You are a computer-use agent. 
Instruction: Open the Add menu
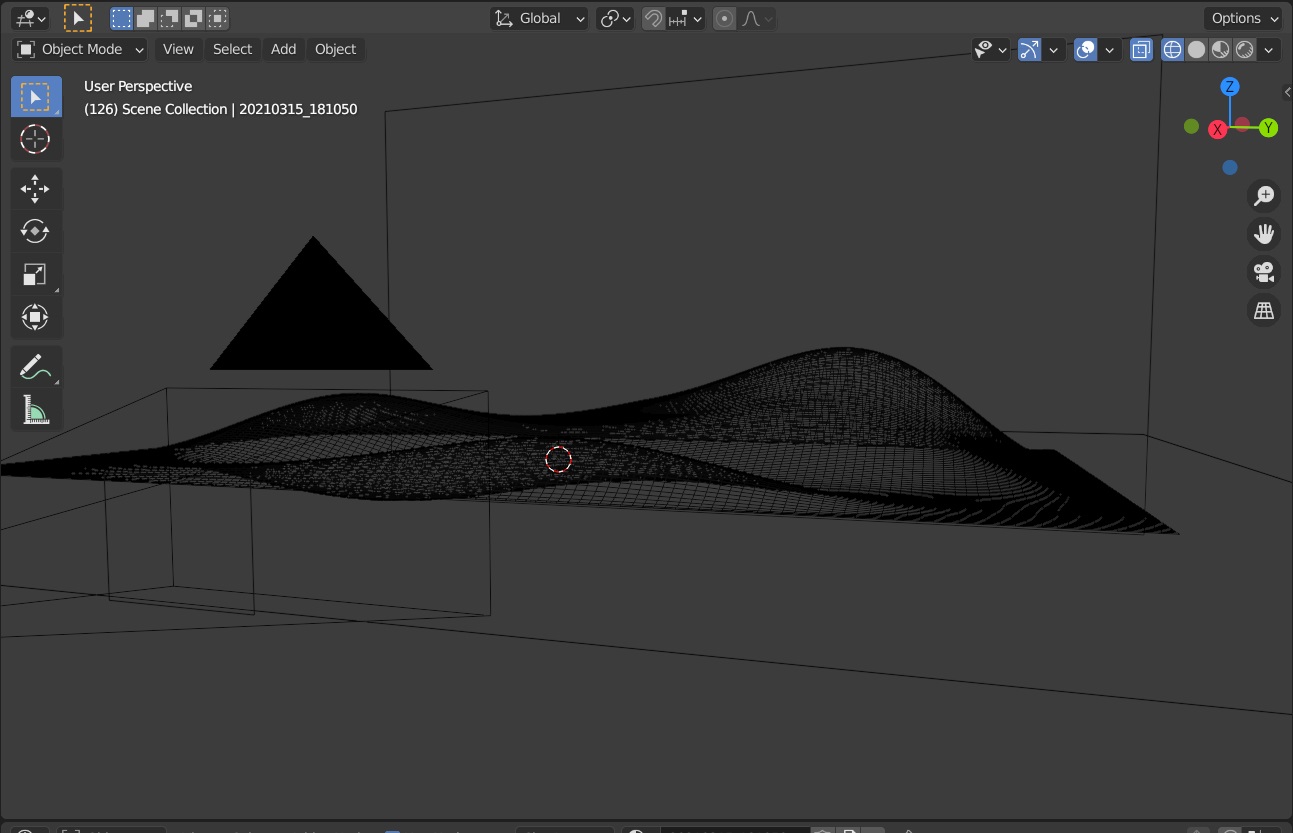point(284,49)
